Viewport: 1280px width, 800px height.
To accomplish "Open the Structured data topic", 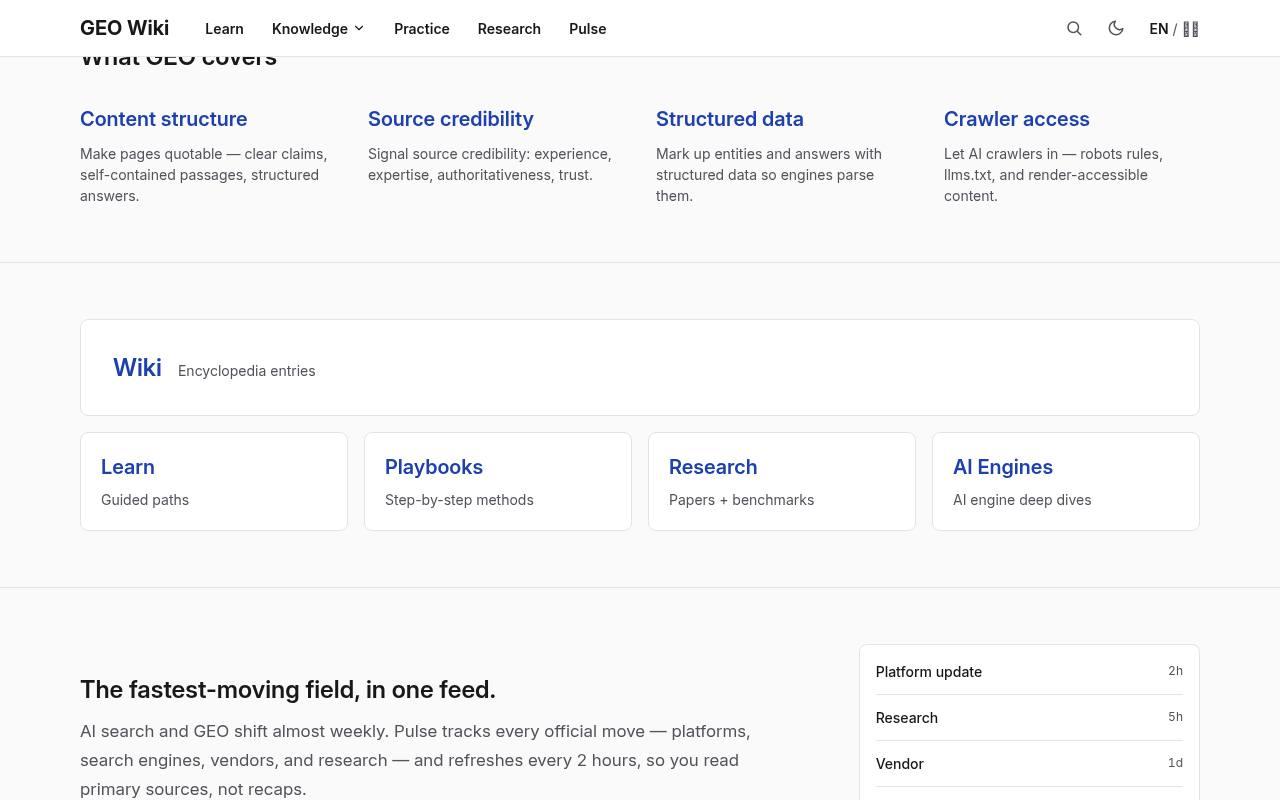I will click(730, 119).
